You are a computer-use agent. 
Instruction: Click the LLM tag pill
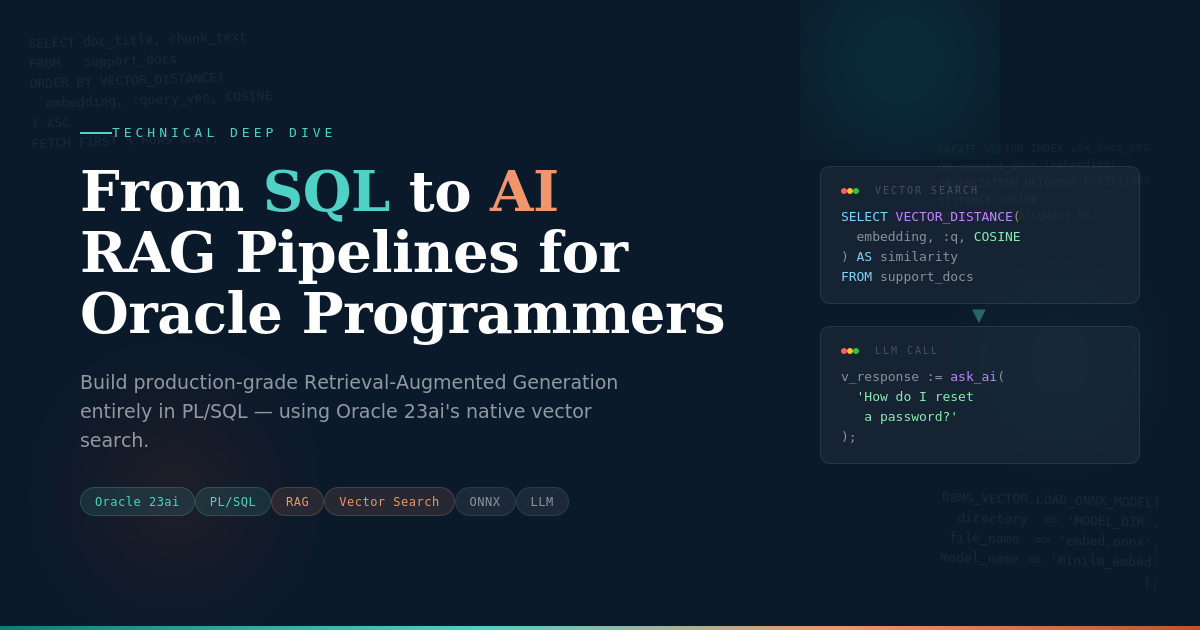(542, 502)
